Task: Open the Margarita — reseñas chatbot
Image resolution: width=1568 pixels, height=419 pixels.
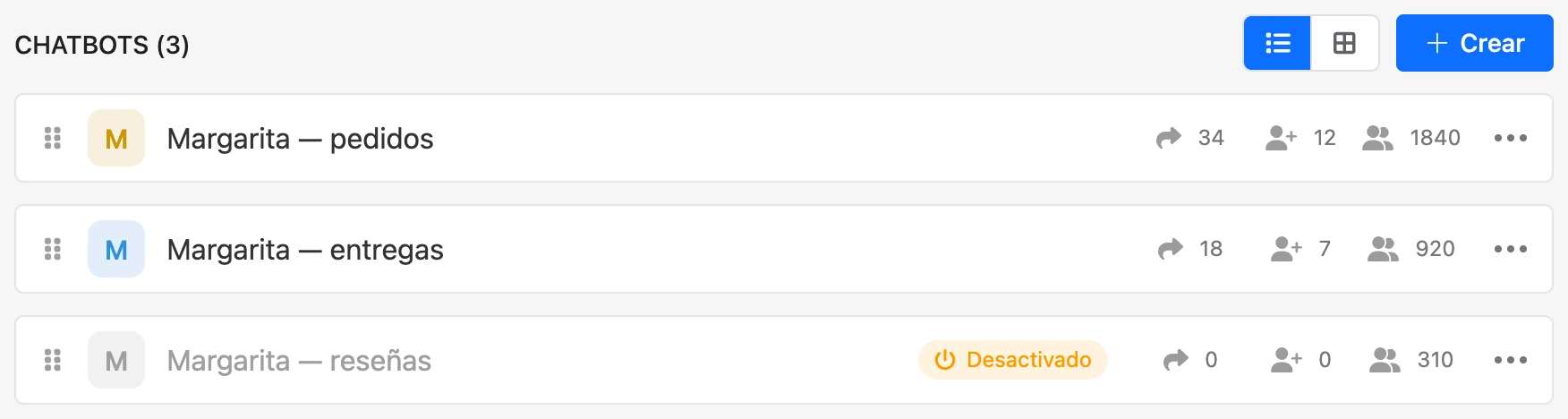Action: [x=299, y=361]
